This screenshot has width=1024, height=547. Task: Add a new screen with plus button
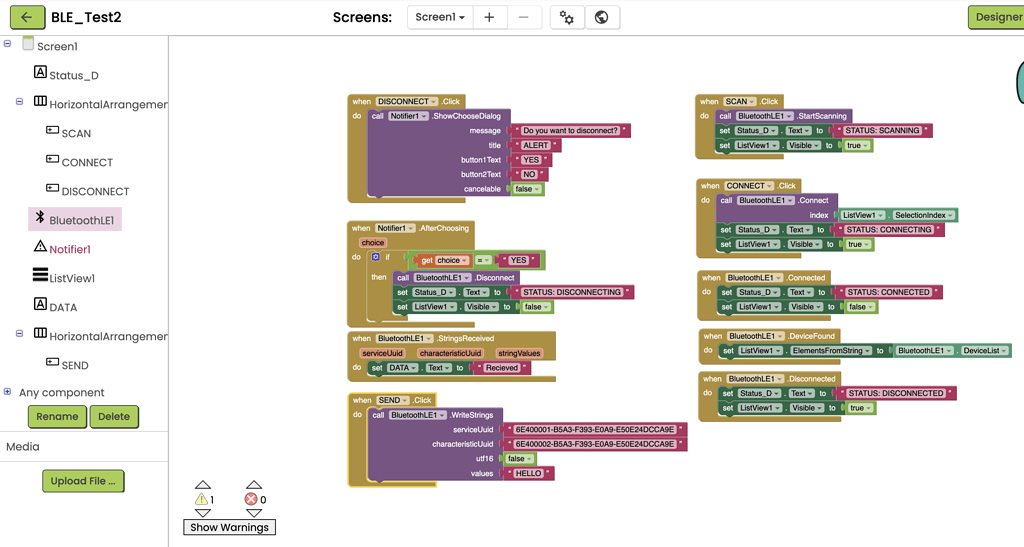click(489, 17)
